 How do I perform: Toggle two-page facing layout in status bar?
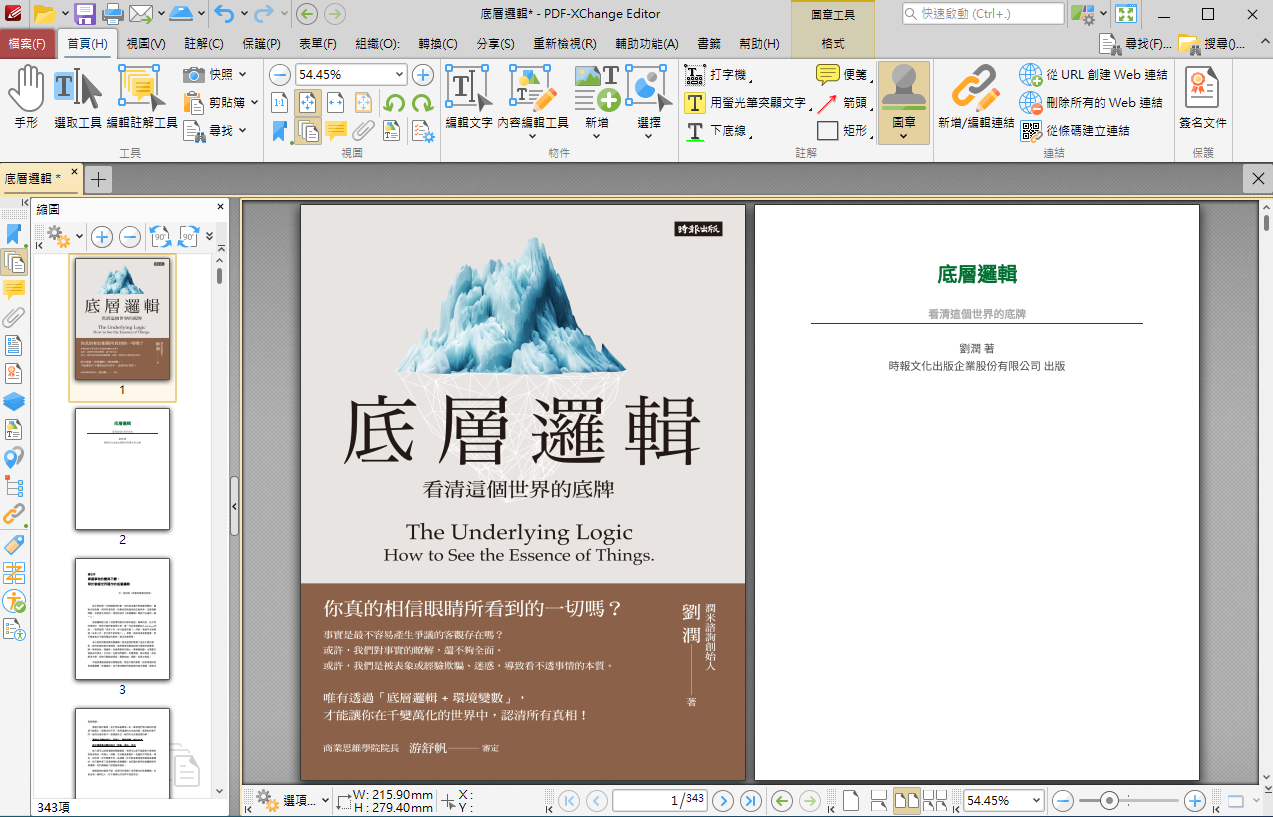point(906,801)
